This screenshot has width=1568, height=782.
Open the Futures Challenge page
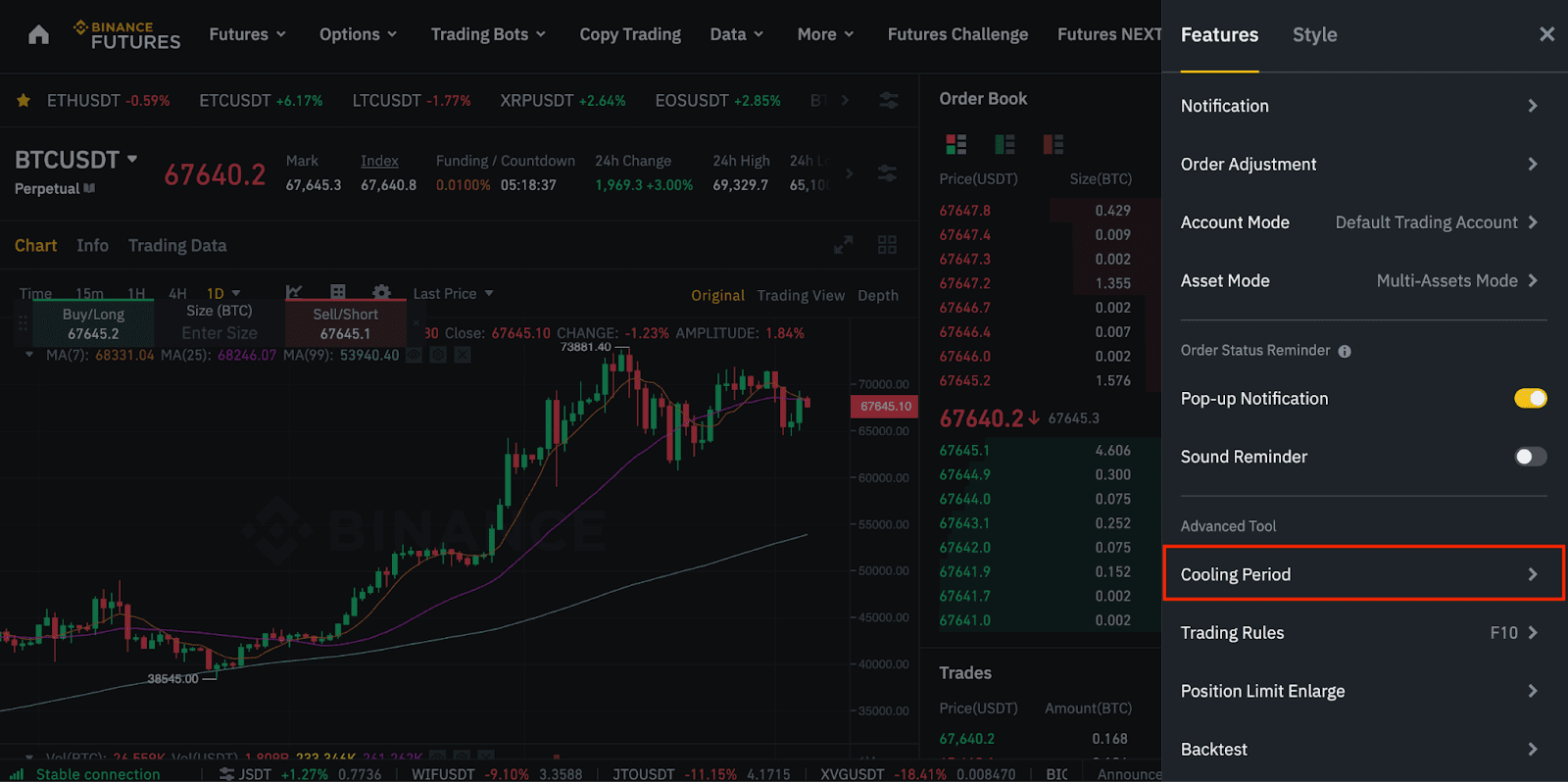click(x=957, y=34)
